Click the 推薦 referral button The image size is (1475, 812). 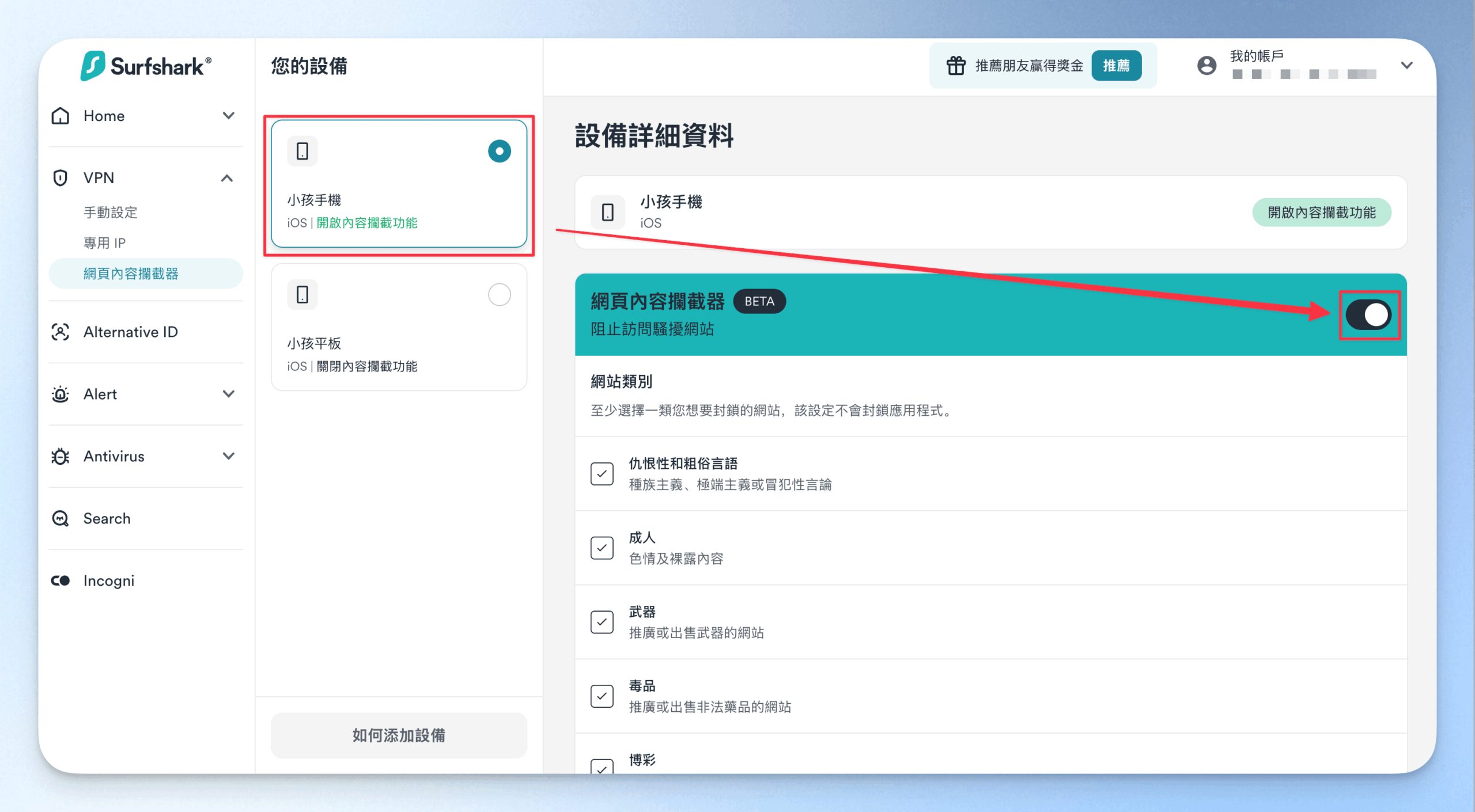pyautogui.click(x=1116, y=66)
